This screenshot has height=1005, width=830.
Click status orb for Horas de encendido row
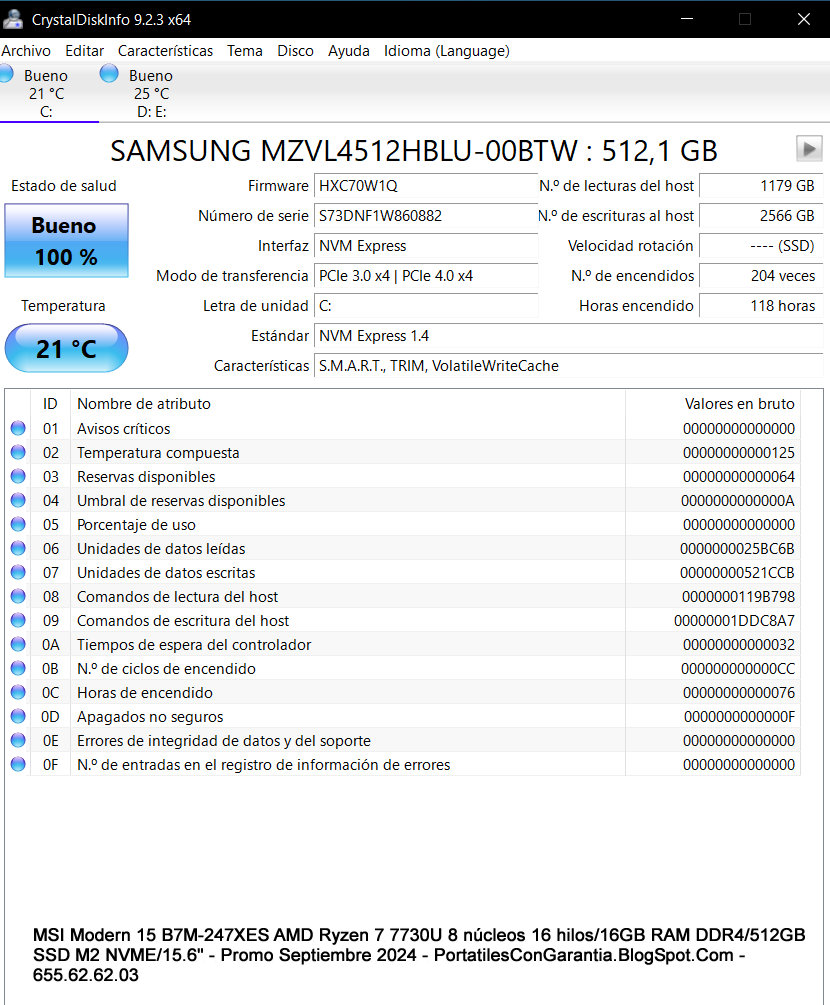point(18,692)
